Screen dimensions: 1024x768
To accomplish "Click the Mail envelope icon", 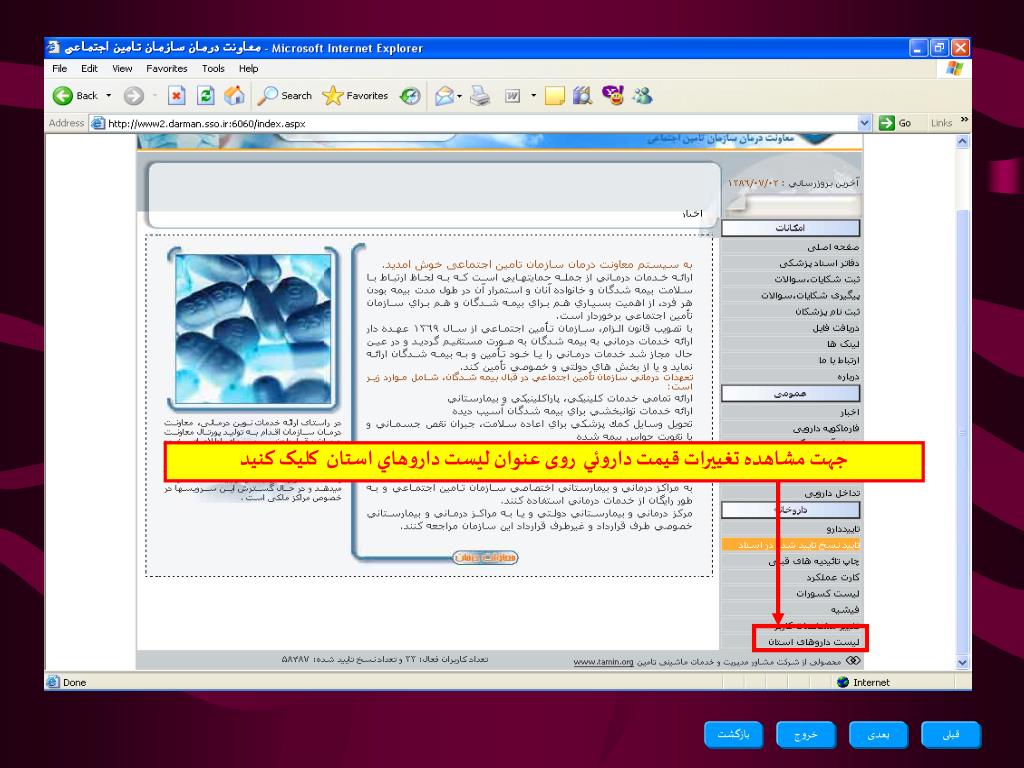I will (x=444, y=96).
